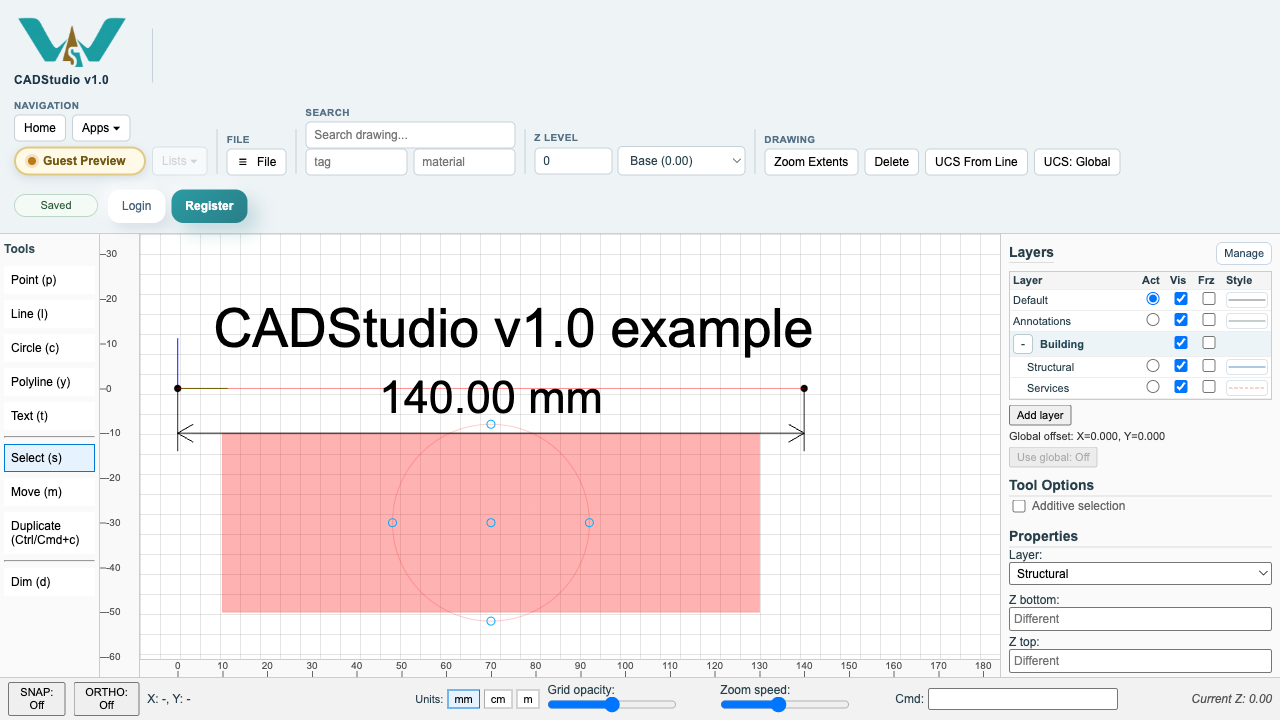1280x720 pixels.
Task: Select the Text (t) tool
Action: pyautogui.click(x=49, y=416)
